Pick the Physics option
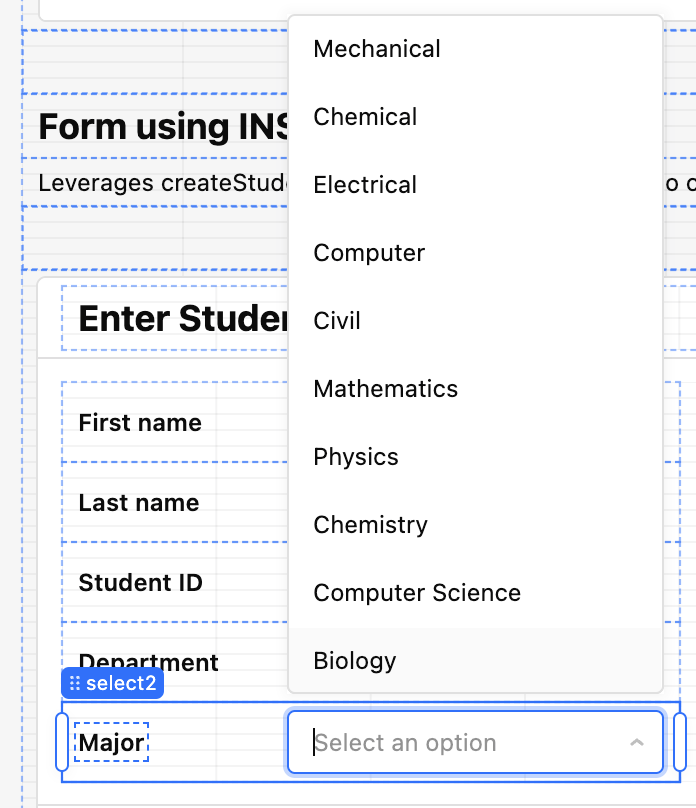Image resolution: width=696 pixels, height=808 pixels. point(475,457)
